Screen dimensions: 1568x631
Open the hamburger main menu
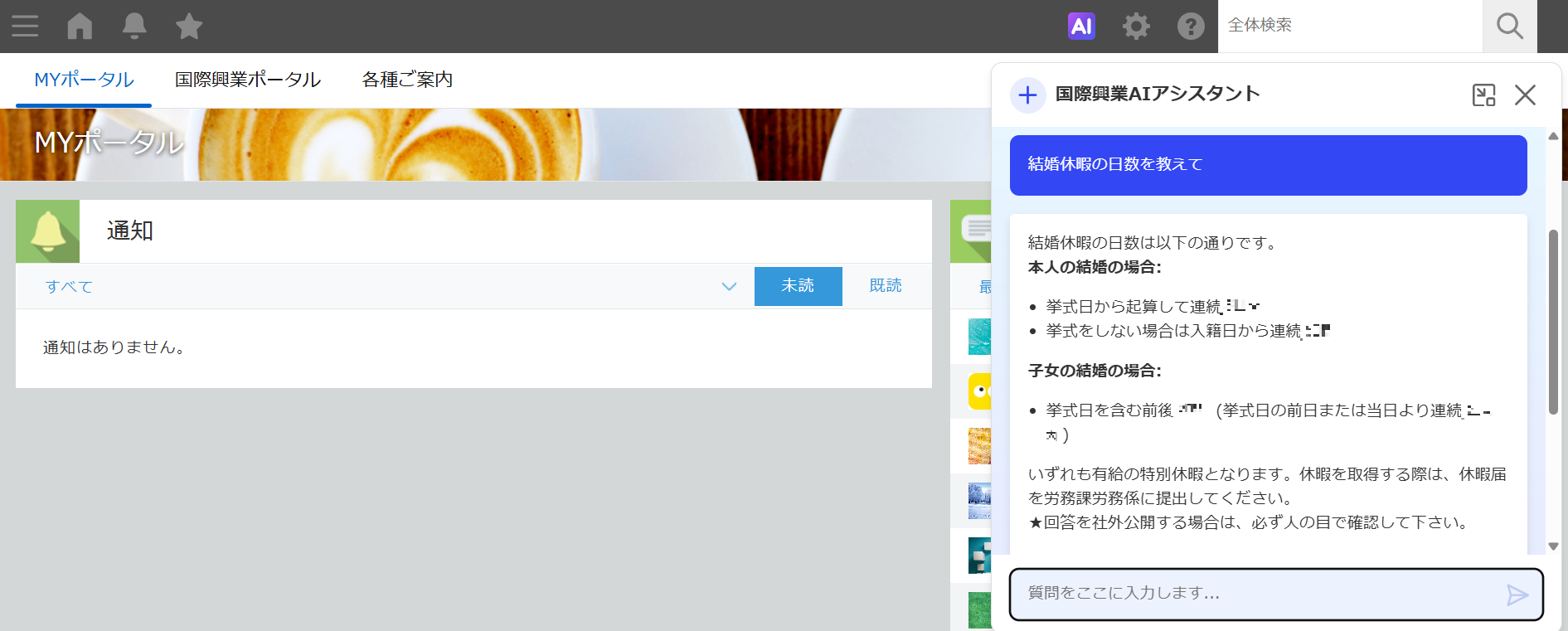(25, 27)
